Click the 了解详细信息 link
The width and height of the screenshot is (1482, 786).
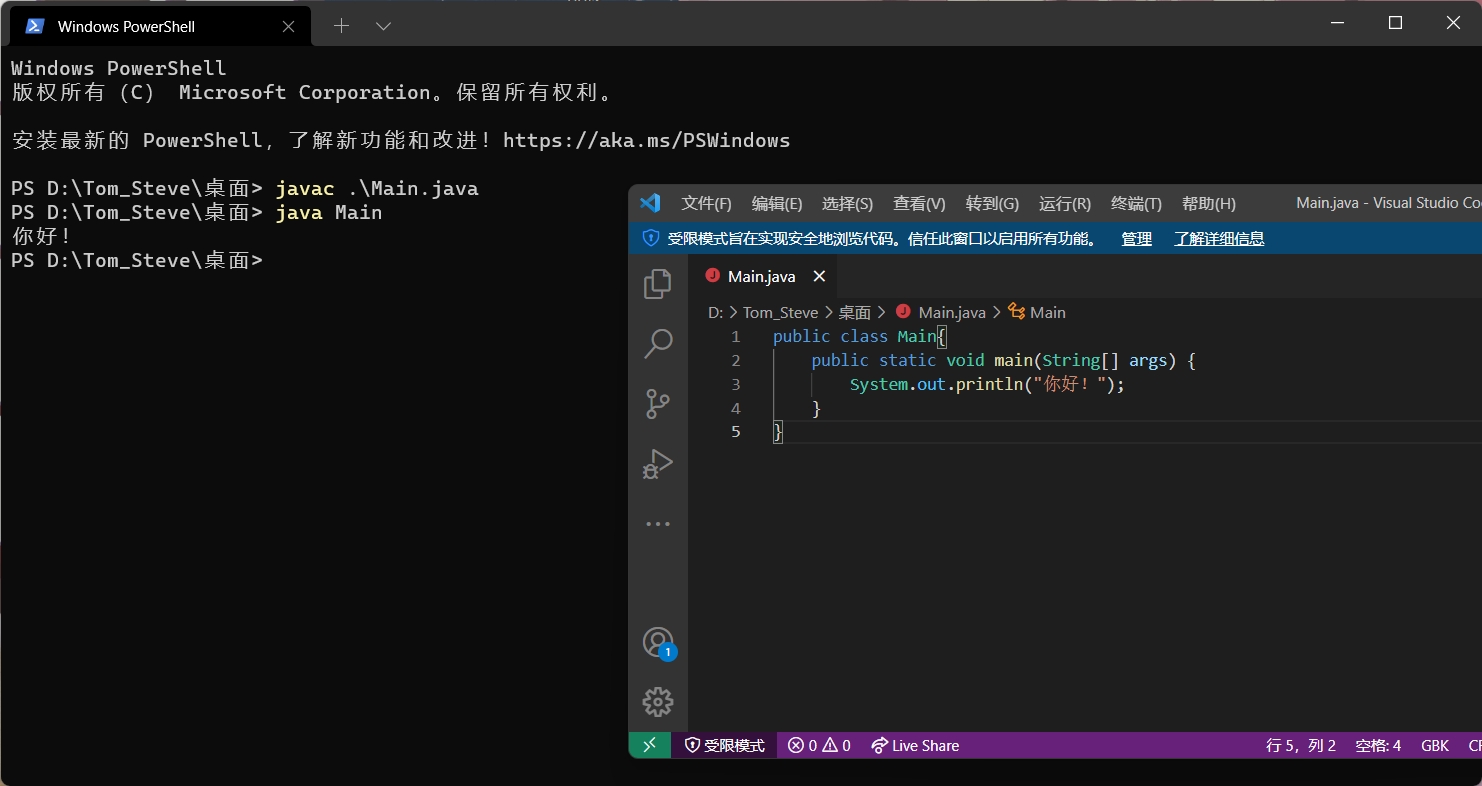1219,238
